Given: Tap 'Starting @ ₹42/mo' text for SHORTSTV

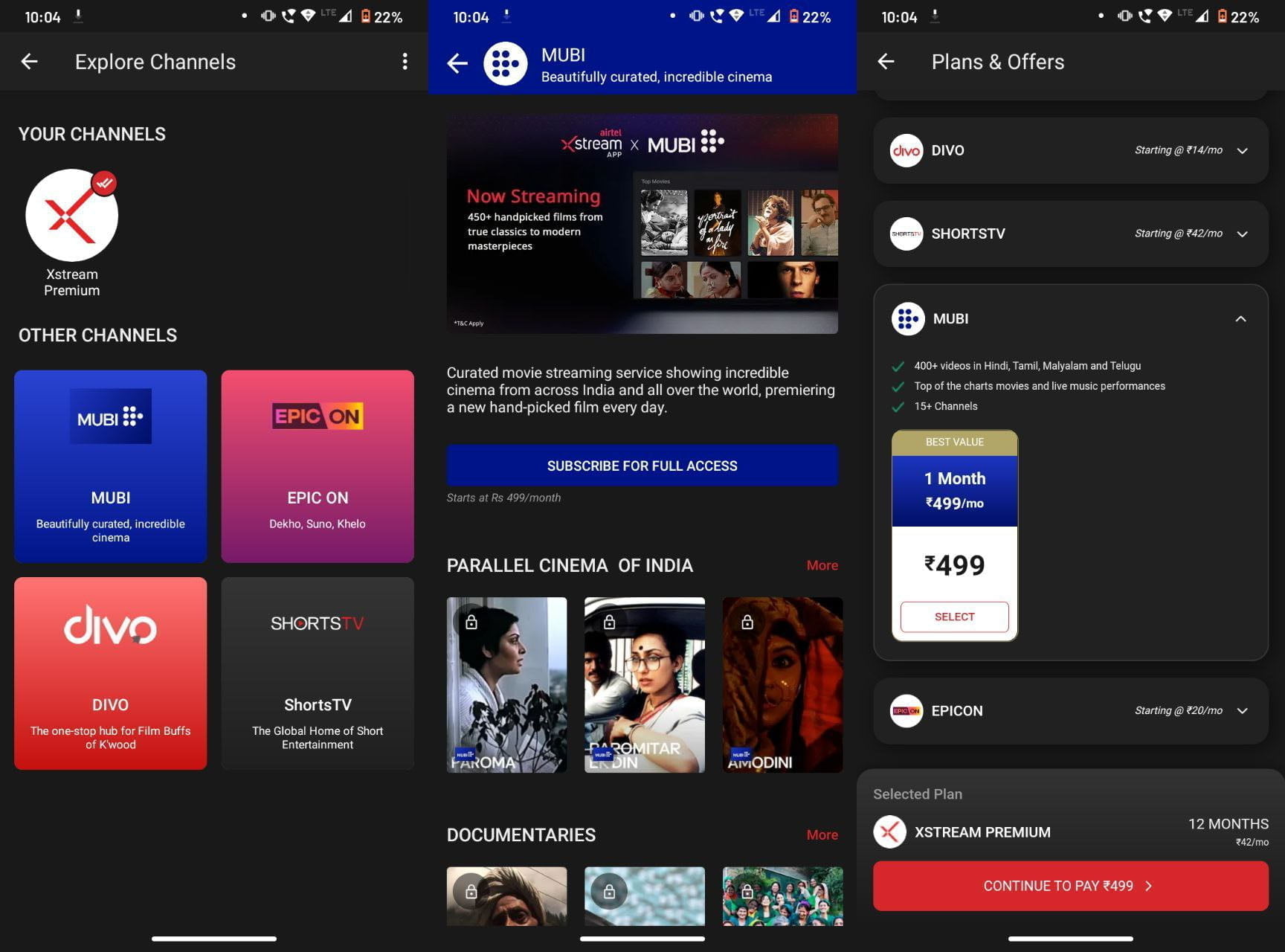Looking at the screenshot, I should (x=1179, y=234).
